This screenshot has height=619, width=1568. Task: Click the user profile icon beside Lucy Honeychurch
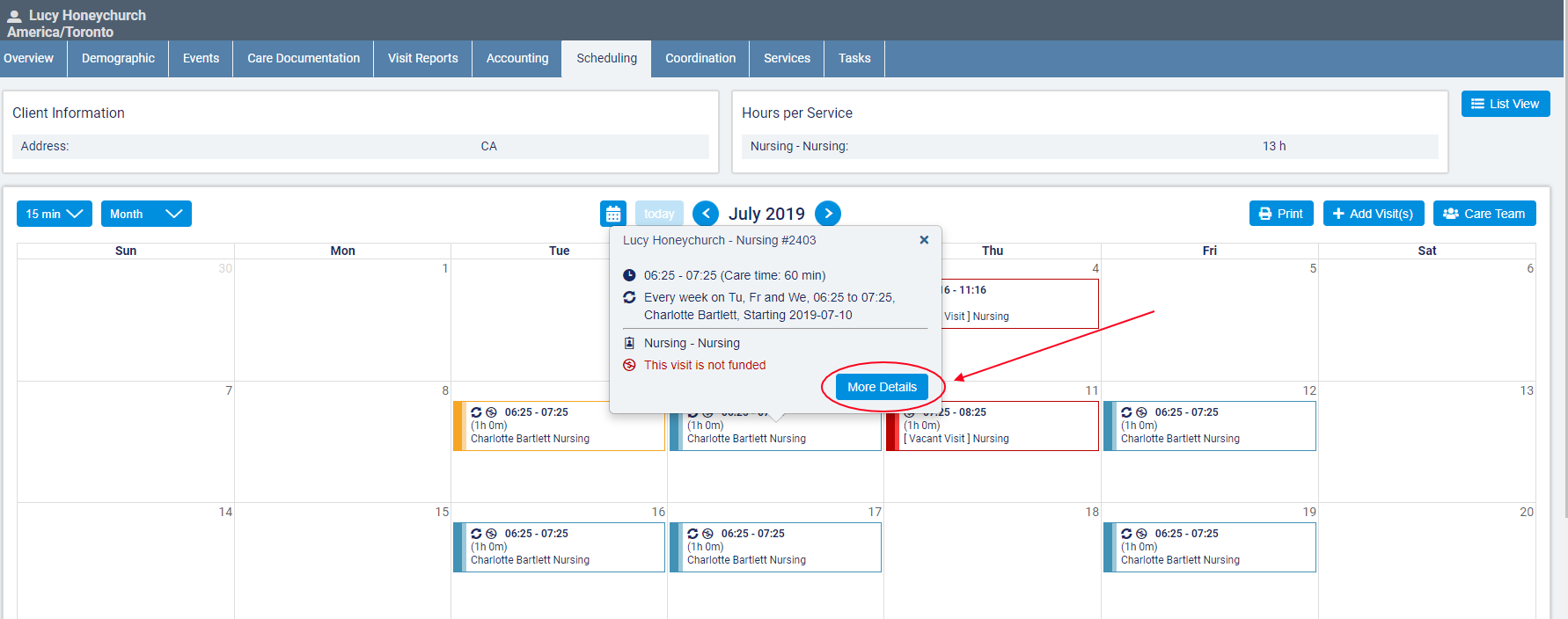click(x=14, y=16)
